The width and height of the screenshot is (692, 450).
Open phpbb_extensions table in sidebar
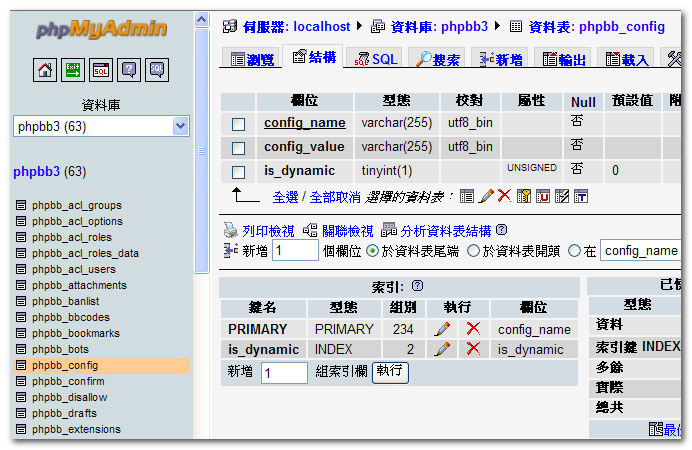(76, 429)
